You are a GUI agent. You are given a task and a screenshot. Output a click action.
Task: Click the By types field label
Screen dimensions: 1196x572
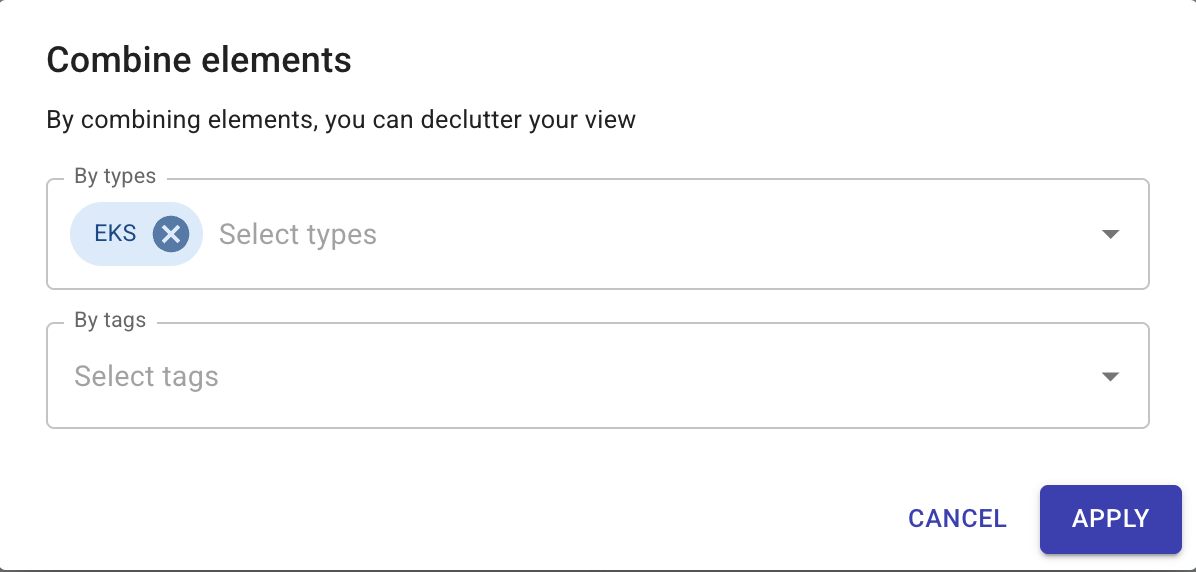pyautogui.click(x=115, y=177)
